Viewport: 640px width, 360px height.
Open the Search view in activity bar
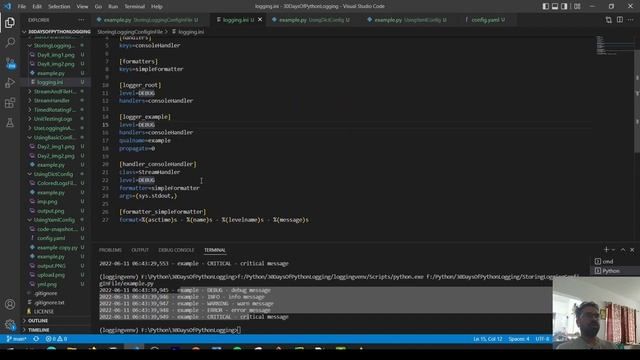10,42
